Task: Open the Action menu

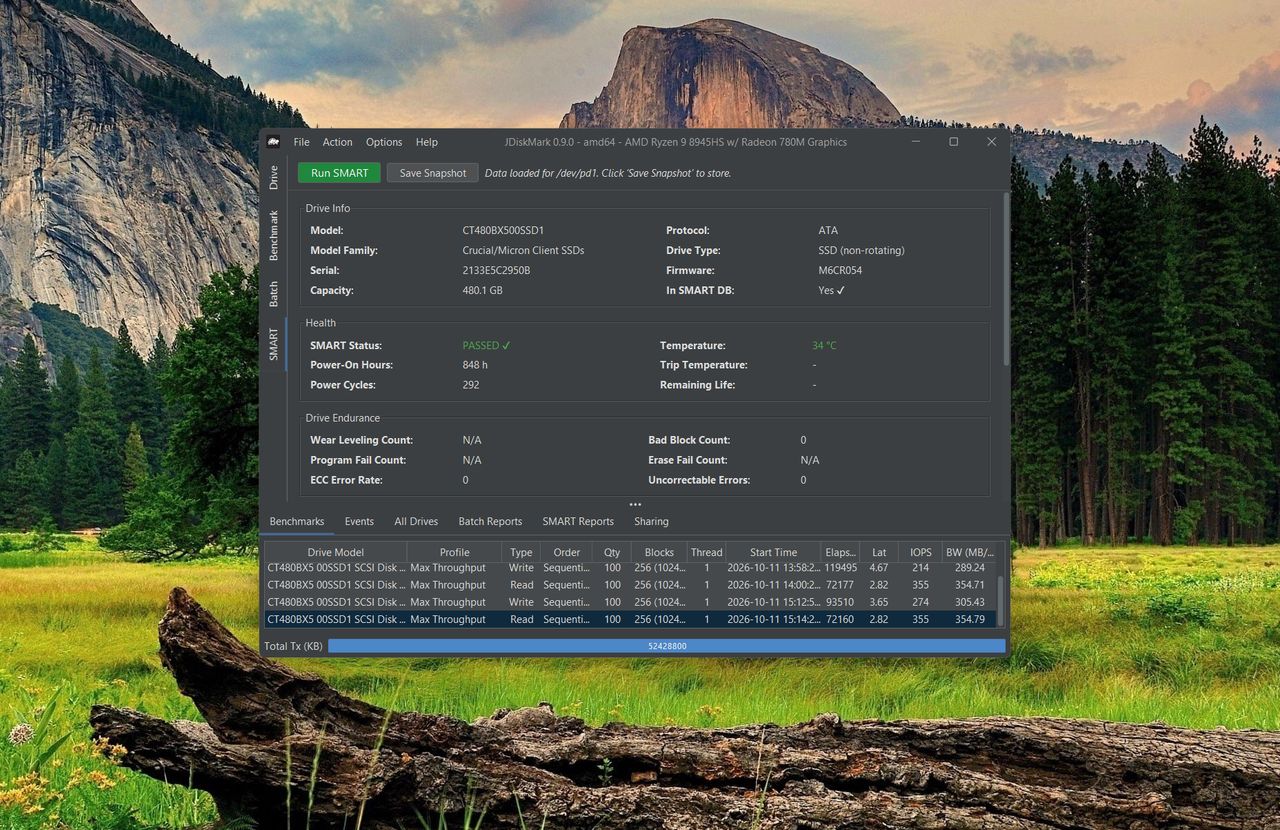Action: click(337, 142)
